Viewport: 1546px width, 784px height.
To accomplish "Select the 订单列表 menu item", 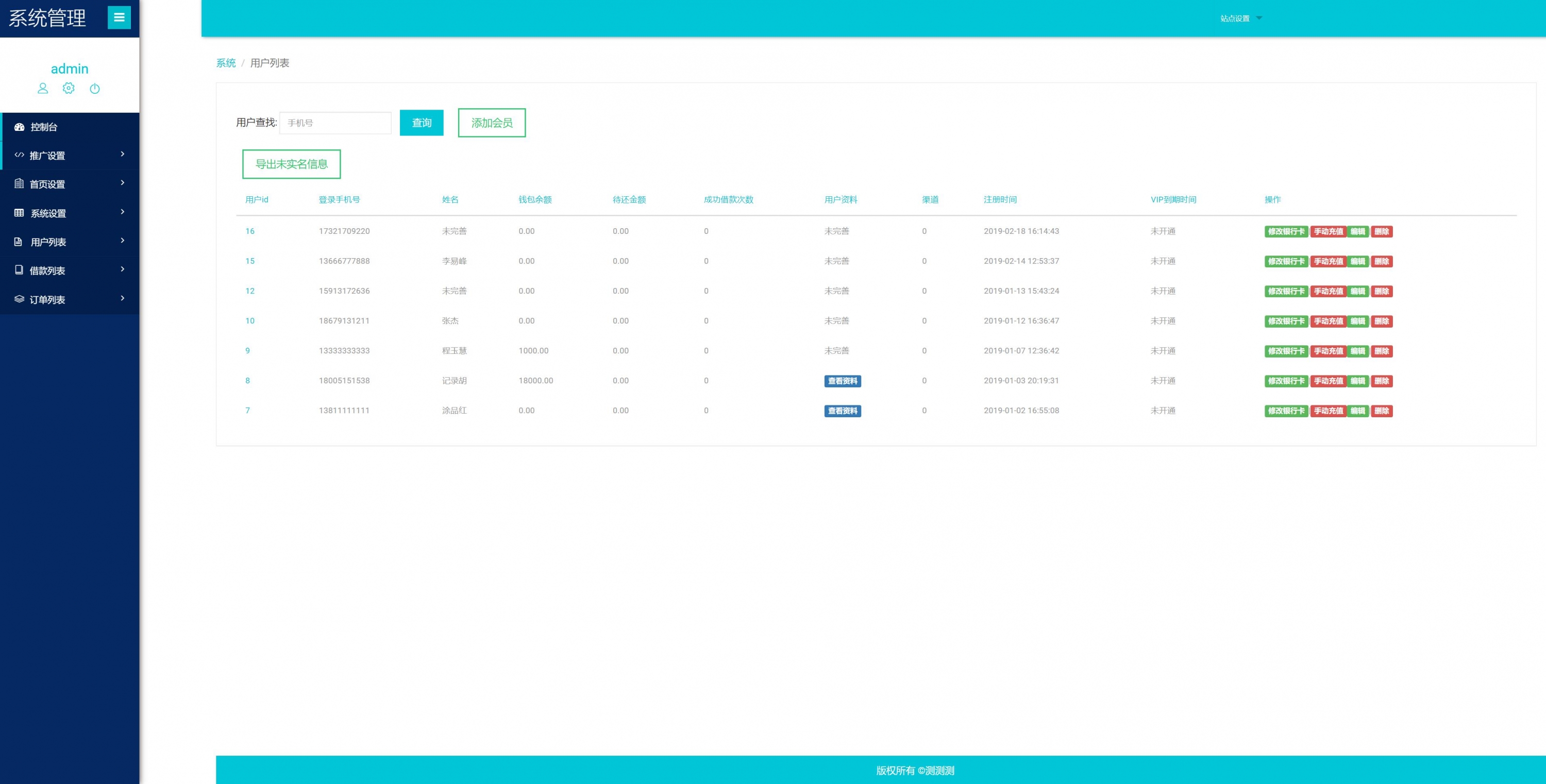I will [47, 299].
